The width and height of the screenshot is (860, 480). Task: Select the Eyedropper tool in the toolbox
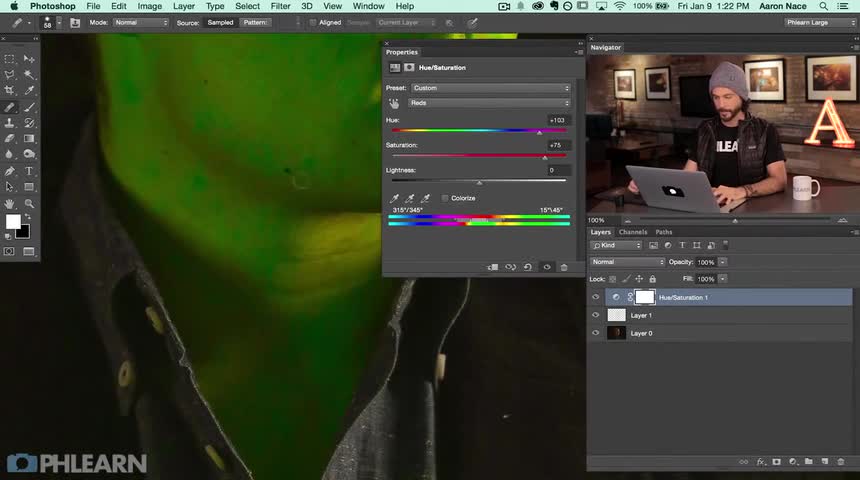[x=29, y=91]
